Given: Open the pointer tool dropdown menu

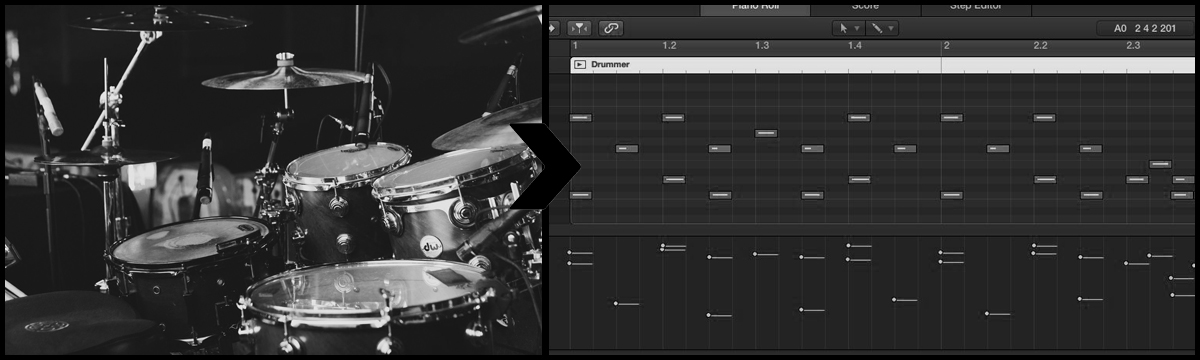Looking at the screenshot, I should [850, 28].
